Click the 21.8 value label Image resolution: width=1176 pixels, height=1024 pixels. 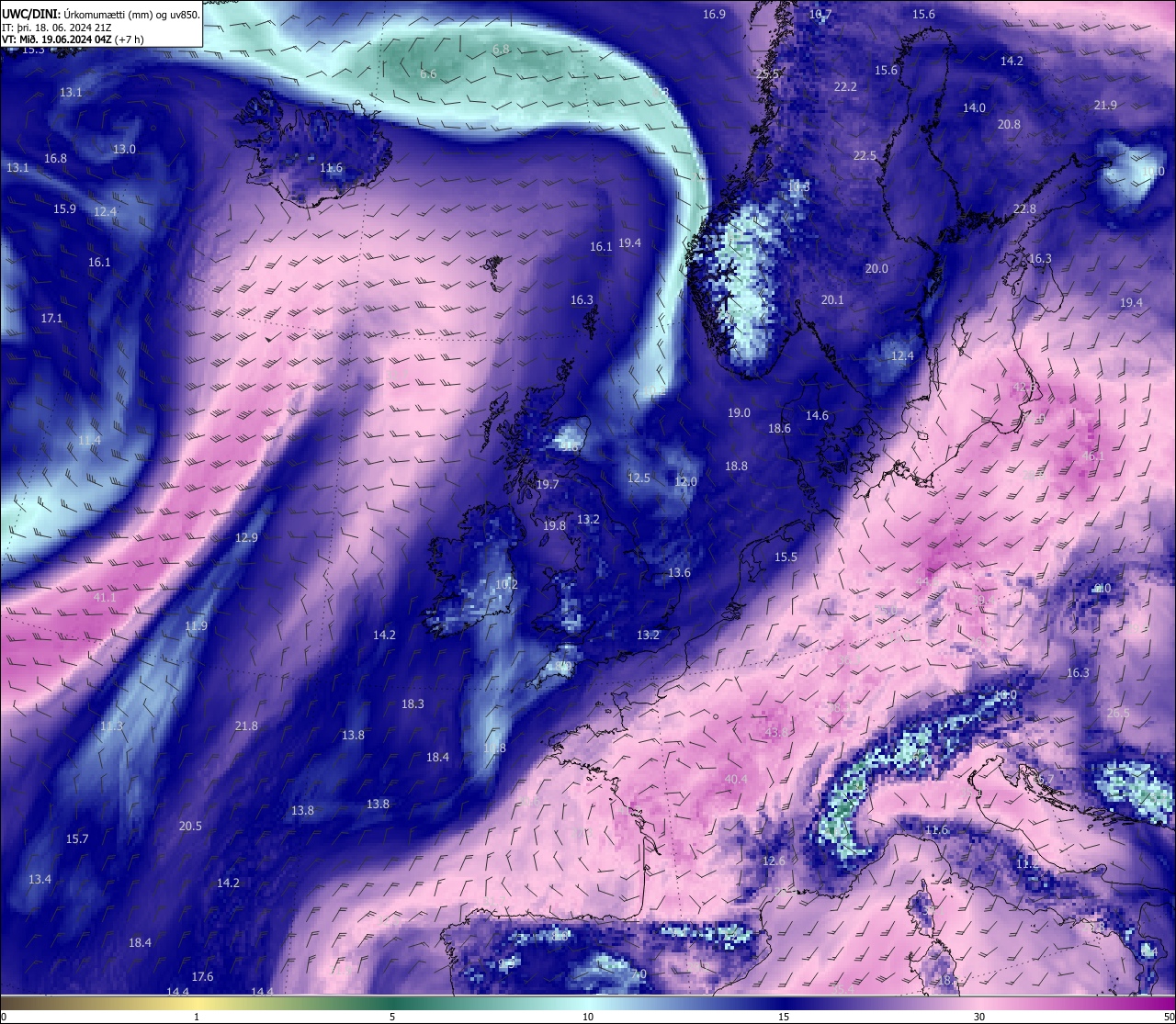[246, 726]
